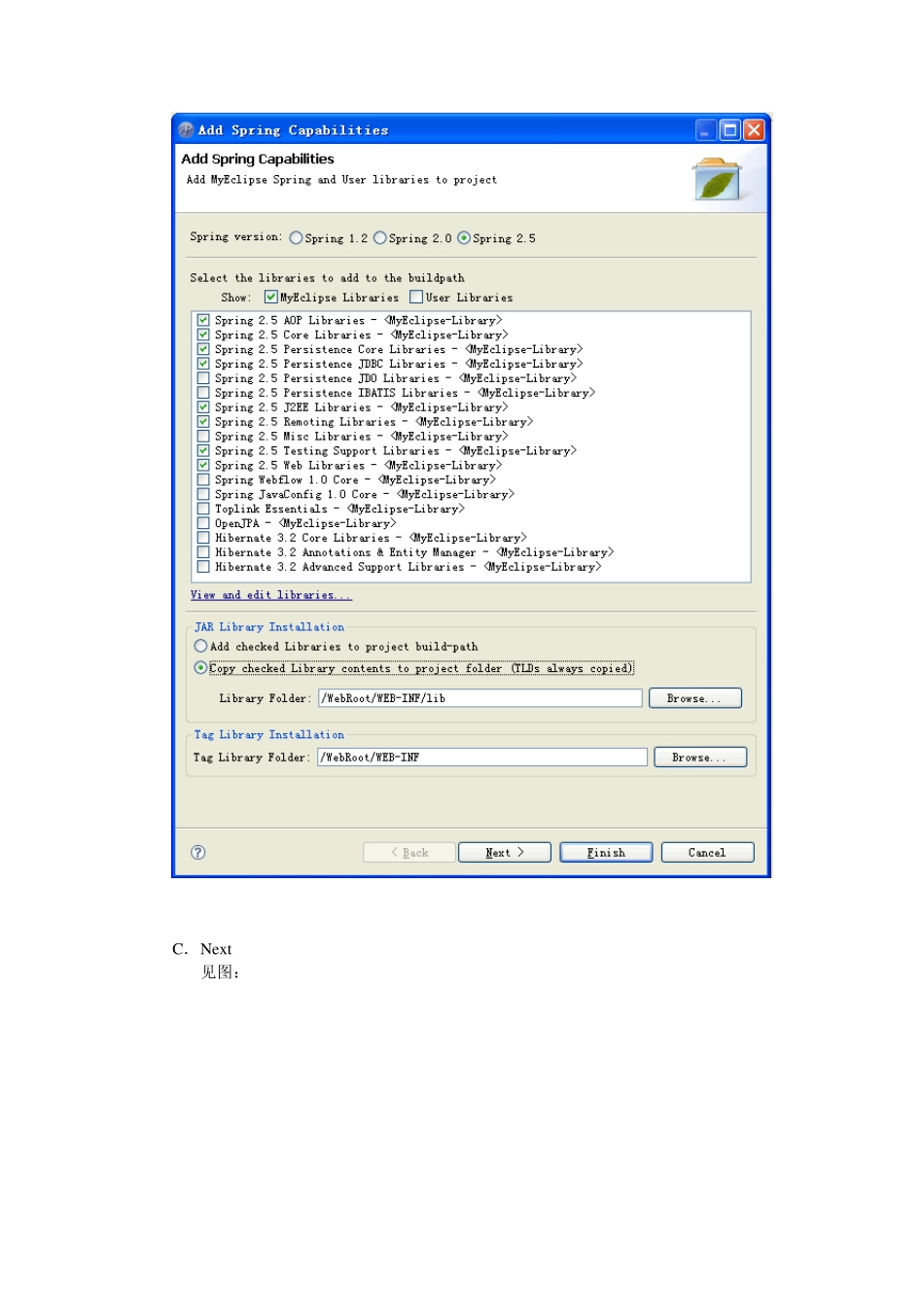
Task: Check Toplink Essentials library
Action: (x=203, y=509)
